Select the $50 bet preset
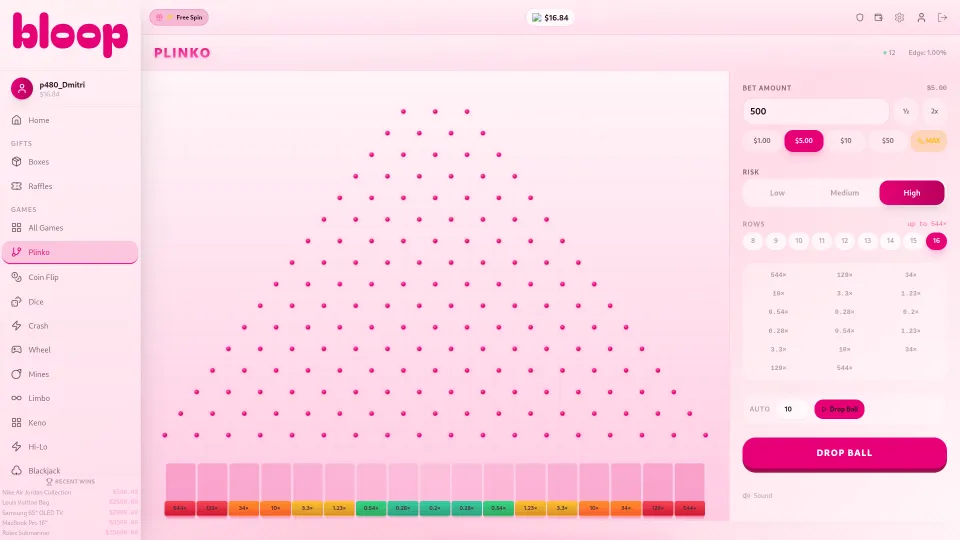The image size is (960, 540). [x=887, y=141]
